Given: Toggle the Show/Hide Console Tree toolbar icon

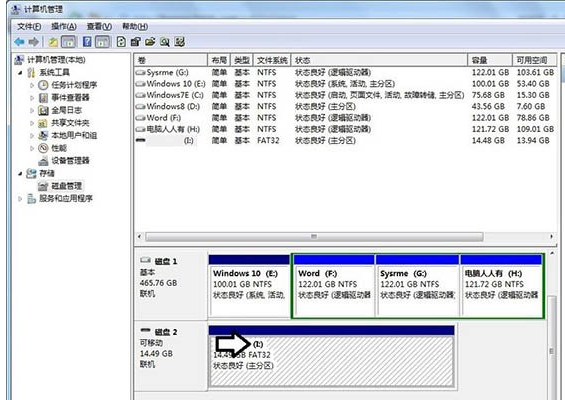Looking at the screenshot, I should (x=68, y=42).
